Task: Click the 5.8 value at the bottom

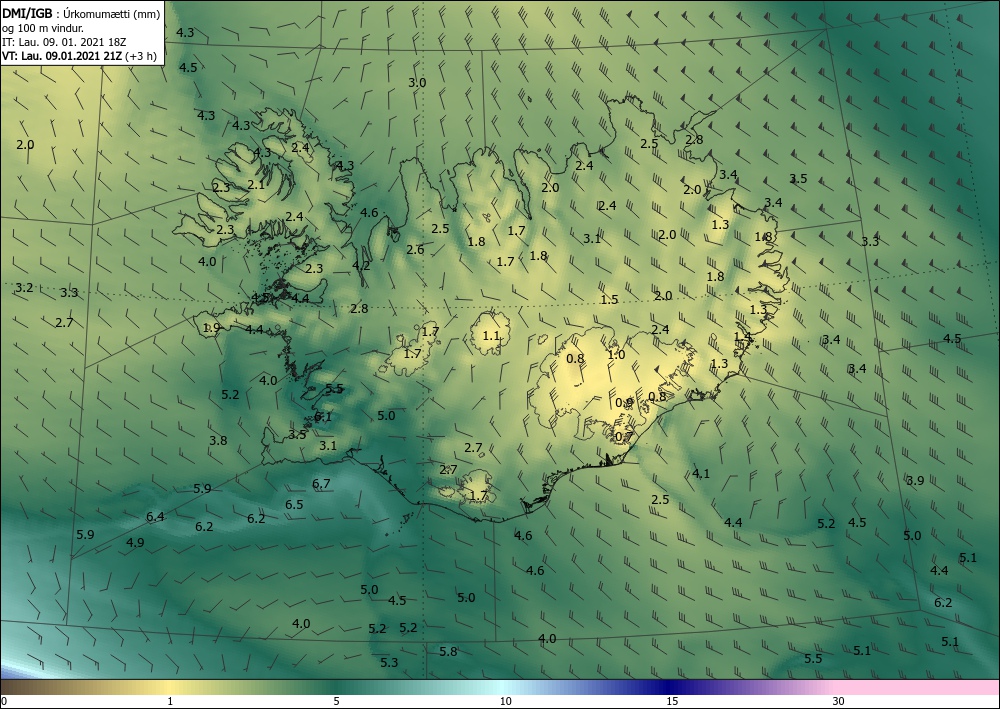Action: (448, 652)
